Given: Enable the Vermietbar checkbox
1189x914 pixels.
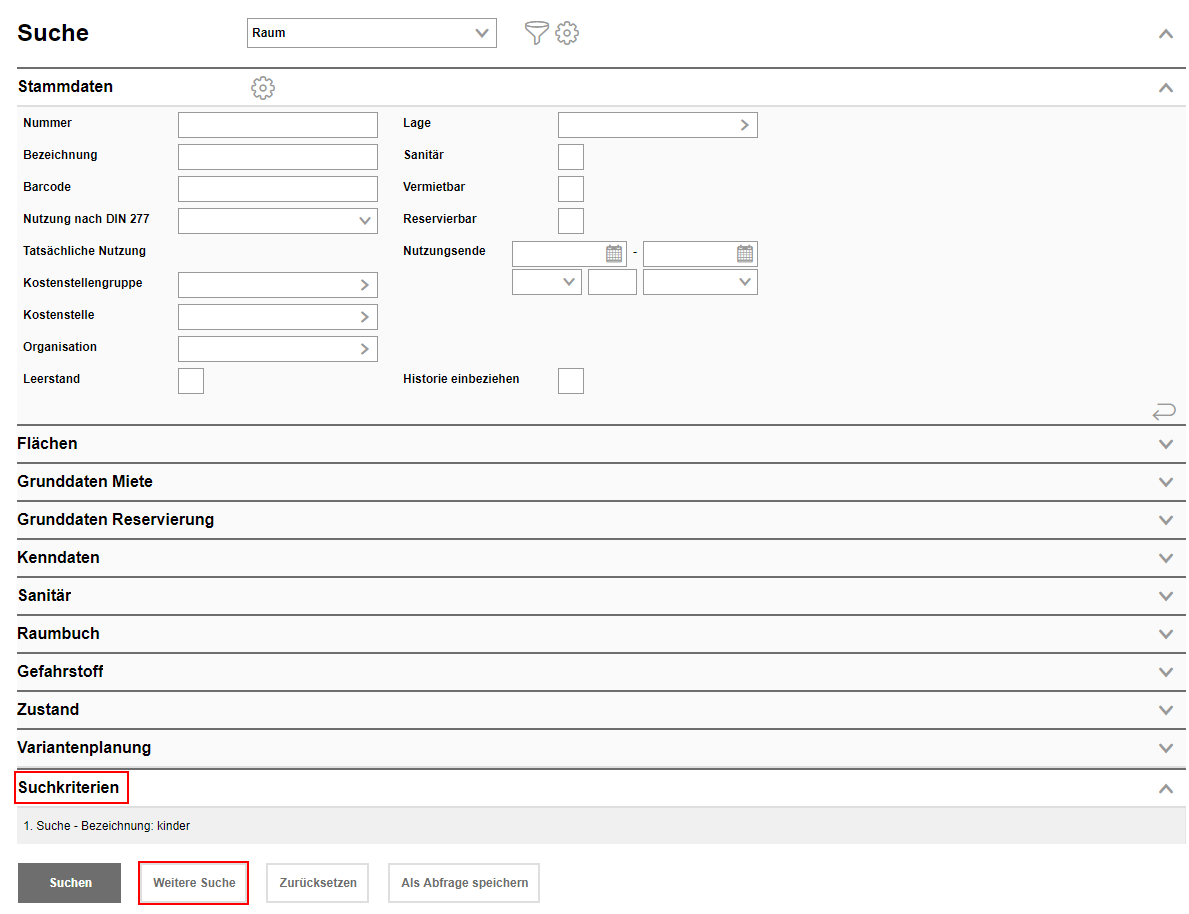Looking at the screenshot, I should (571, 189).
